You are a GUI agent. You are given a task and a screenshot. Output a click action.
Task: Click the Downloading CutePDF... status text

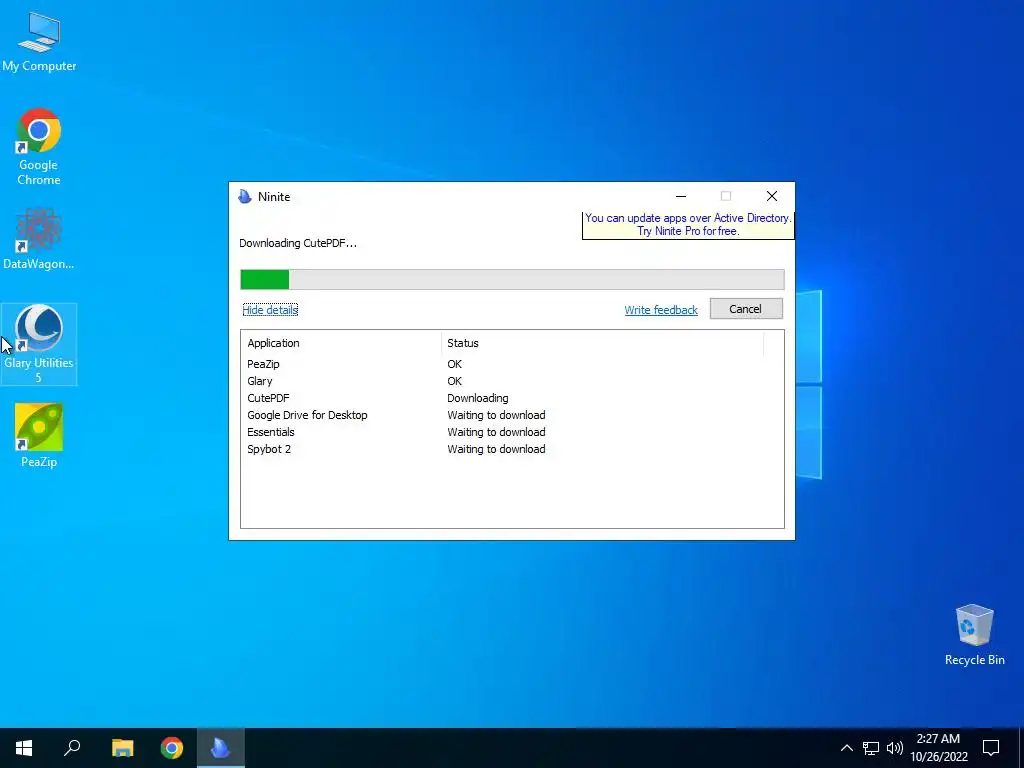(298, 243)
